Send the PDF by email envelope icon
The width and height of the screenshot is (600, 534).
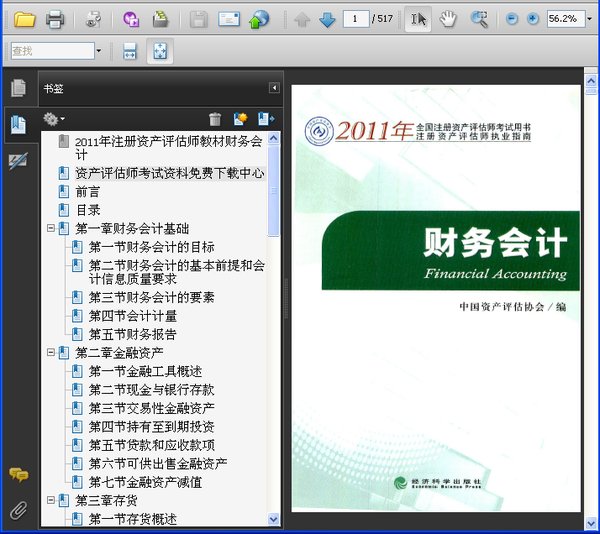click(229, 19)
